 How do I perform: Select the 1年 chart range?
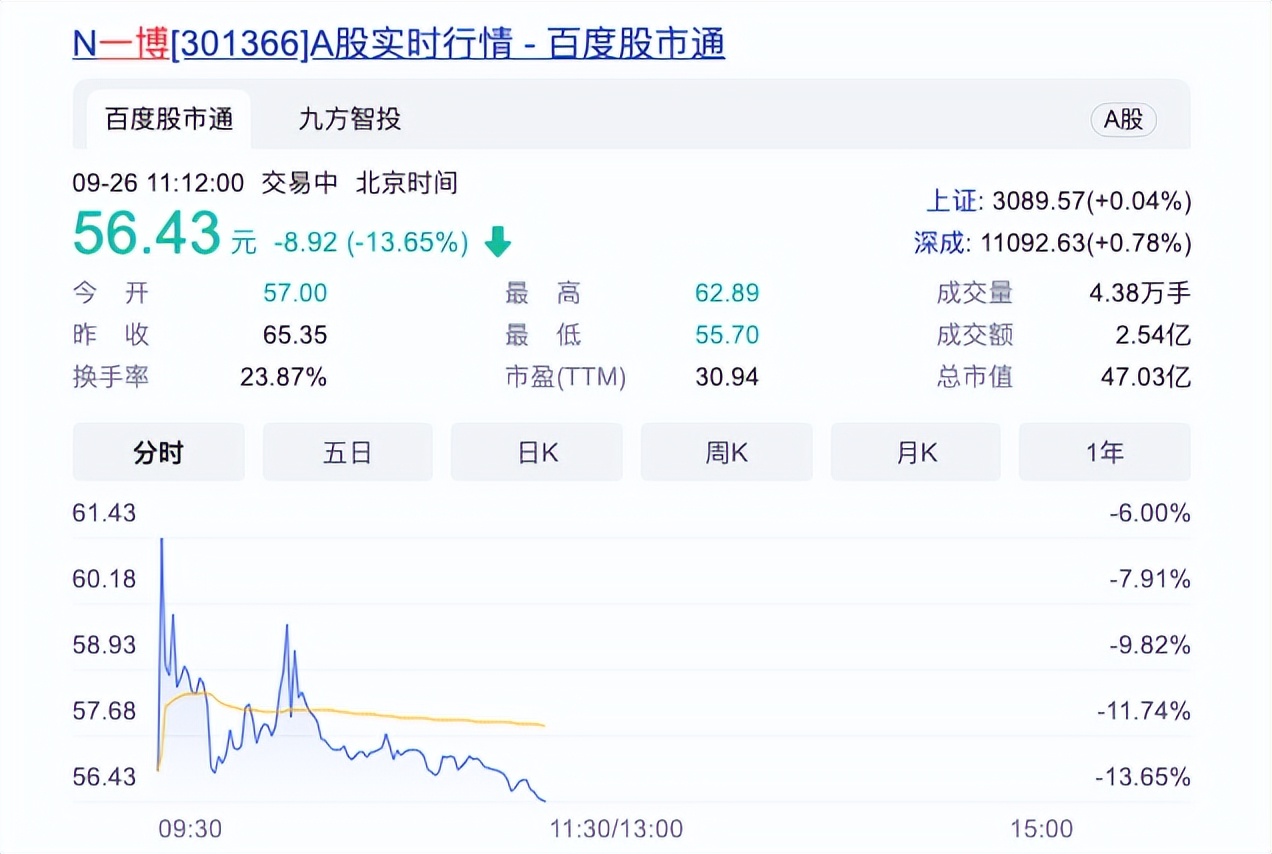tap(1104, 453)
